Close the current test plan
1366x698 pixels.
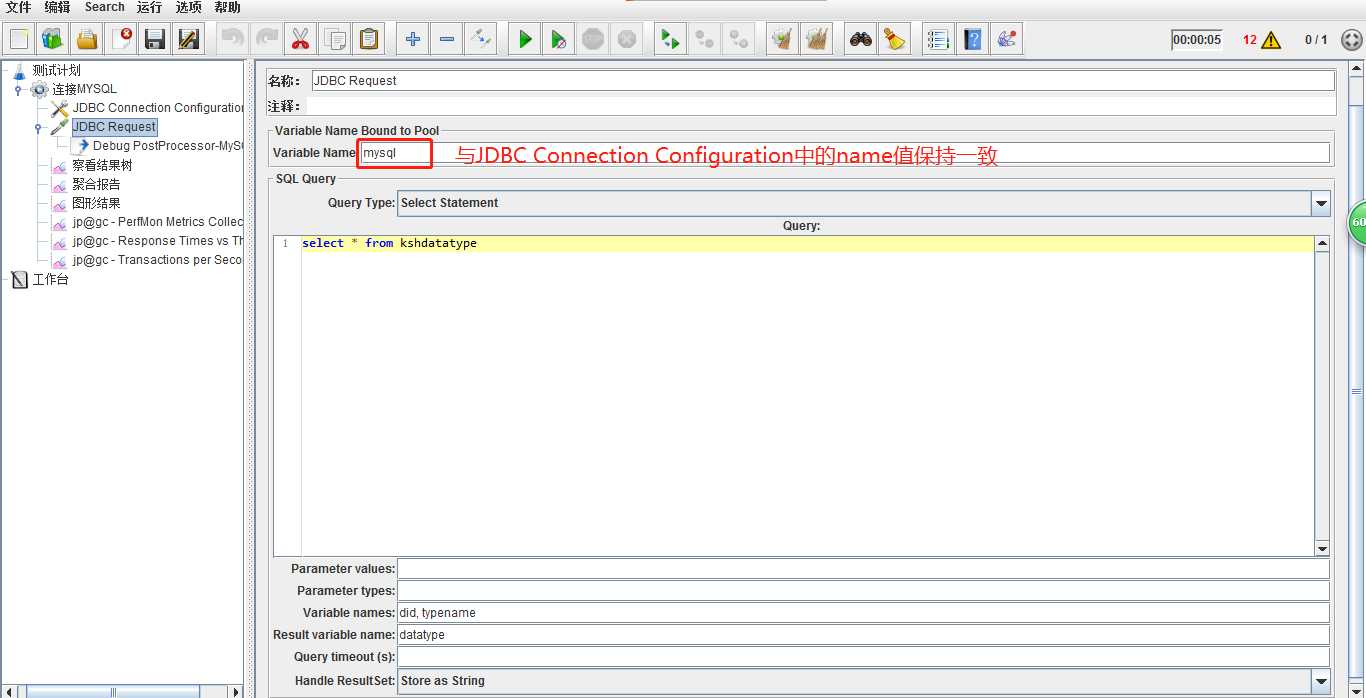coord(121,39)
